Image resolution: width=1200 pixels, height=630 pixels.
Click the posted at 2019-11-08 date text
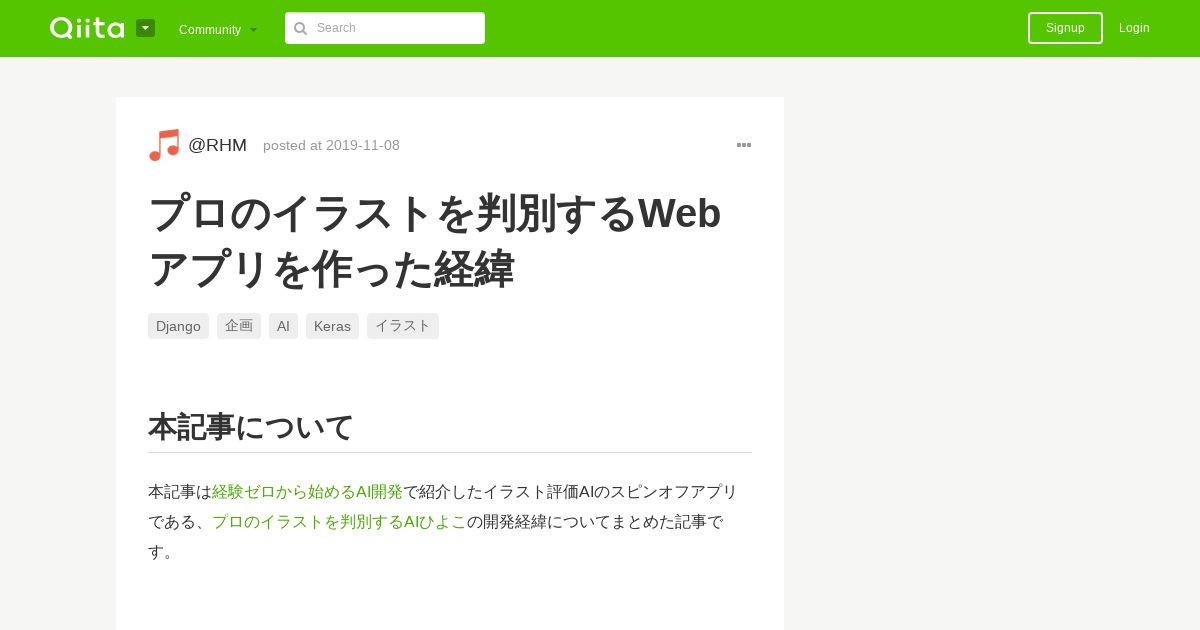(x=331, y=145)
